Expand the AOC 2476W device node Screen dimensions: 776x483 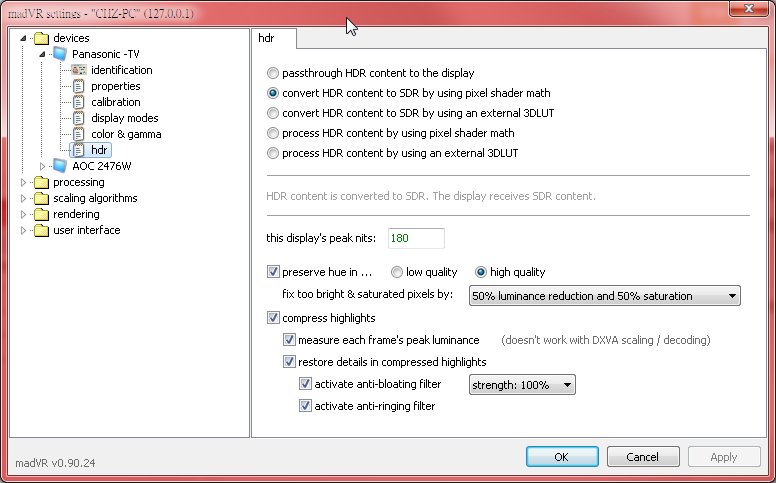tap(42, 166)
